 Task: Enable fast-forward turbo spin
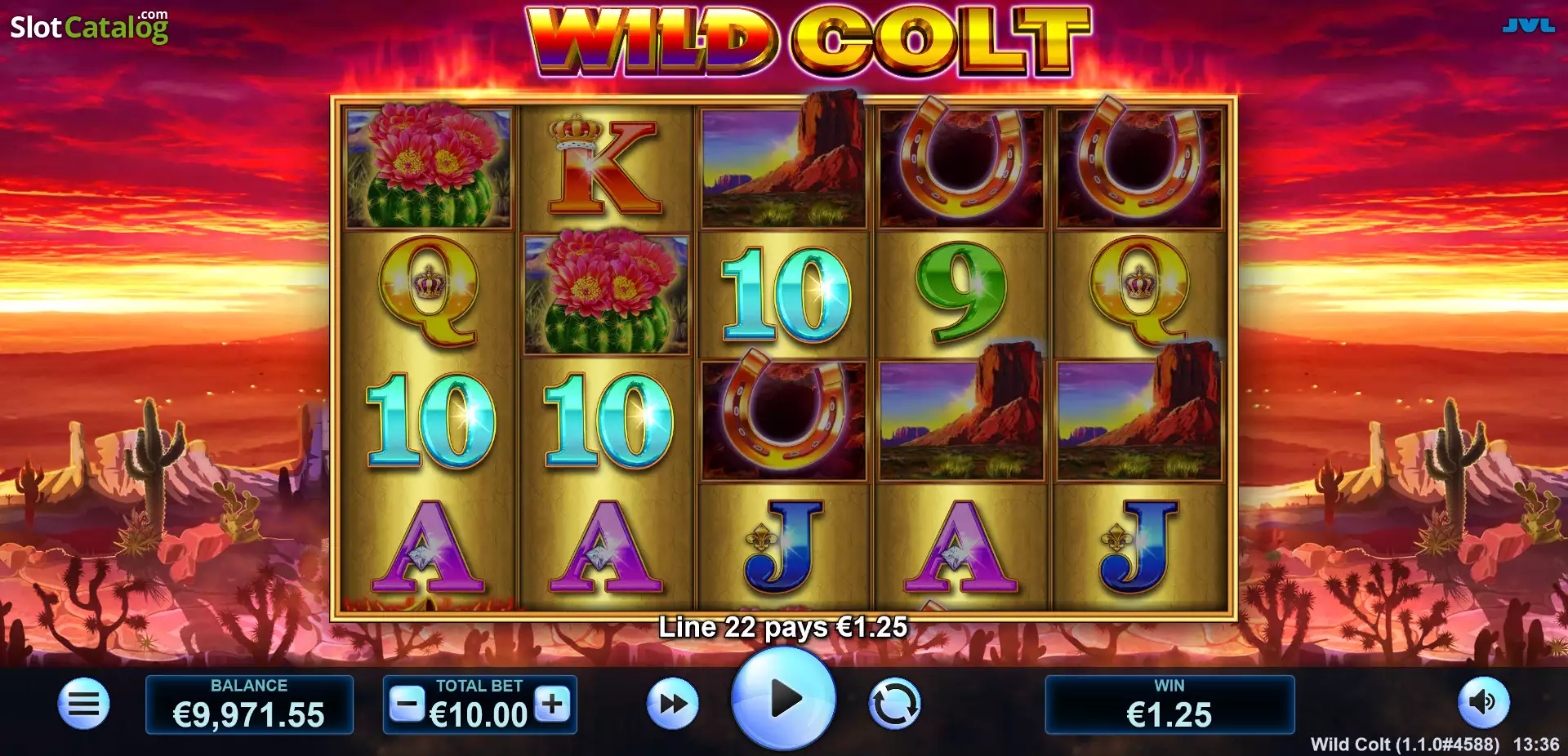click(x=673, y=704)
